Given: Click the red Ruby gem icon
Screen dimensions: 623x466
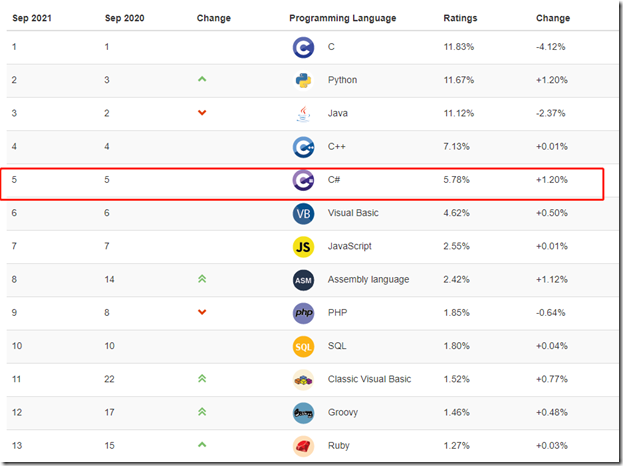Looking at the screenshot, I should click(x=303, y=446).
